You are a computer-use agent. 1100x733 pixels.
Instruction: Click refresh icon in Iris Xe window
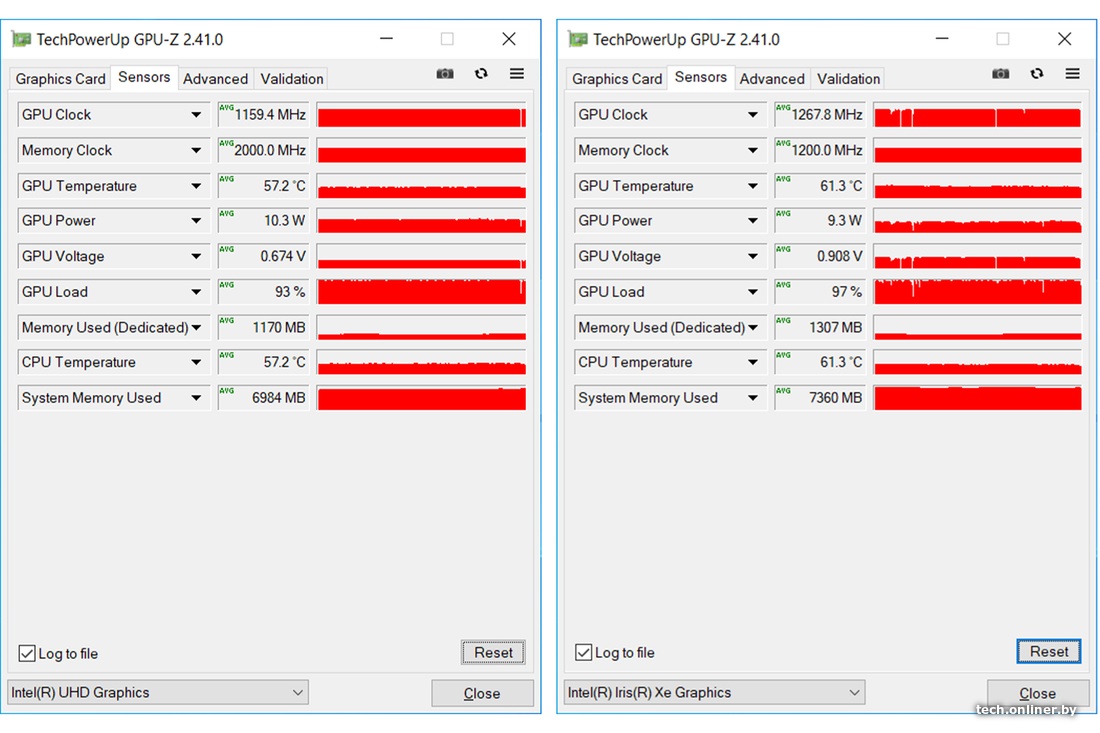coord(1037,74)
